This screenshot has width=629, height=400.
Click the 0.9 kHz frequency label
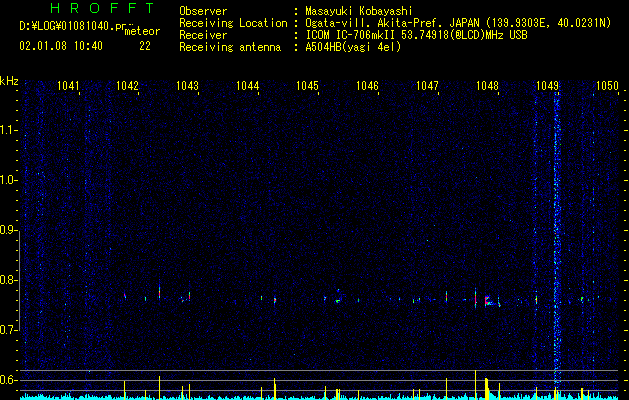click(9, 230)
